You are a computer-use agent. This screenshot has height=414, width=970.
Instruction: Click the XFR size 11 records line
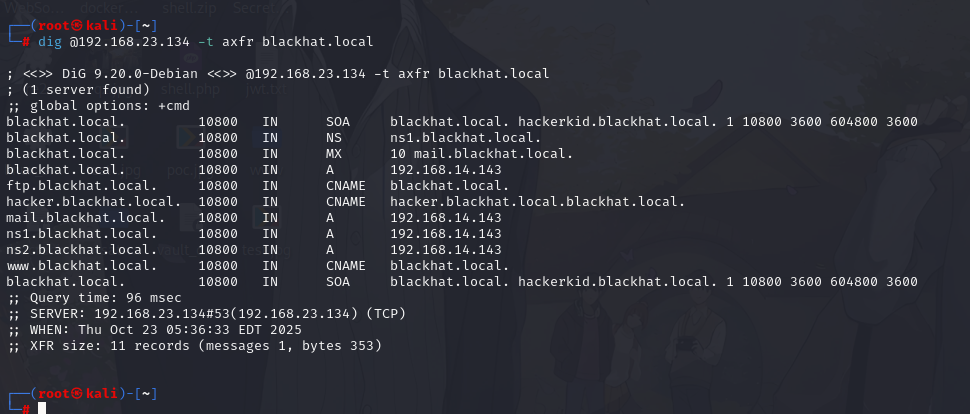coord(193,345)
